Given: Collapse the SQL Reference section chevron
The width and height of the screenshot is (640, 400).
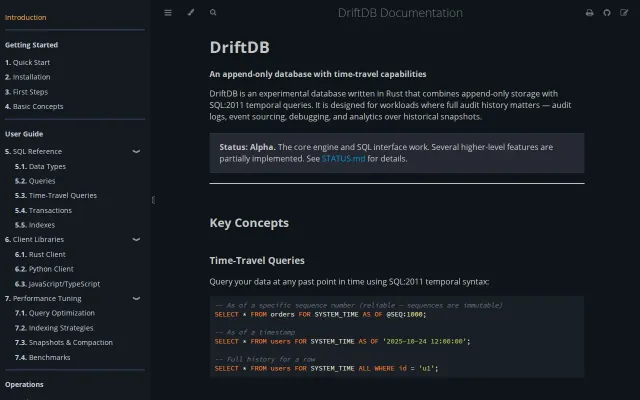Looking at the screenshot, I should (136, 151).
